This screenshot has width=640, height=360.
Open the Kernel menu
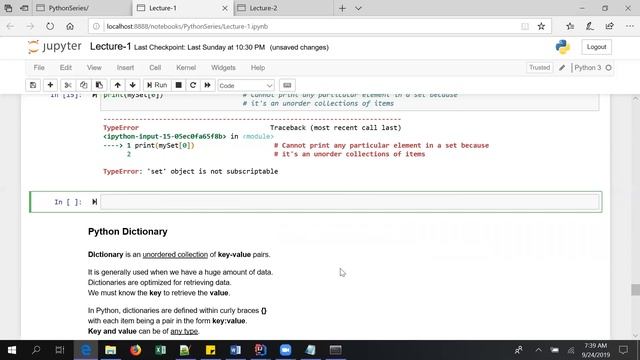pos(186,68)
